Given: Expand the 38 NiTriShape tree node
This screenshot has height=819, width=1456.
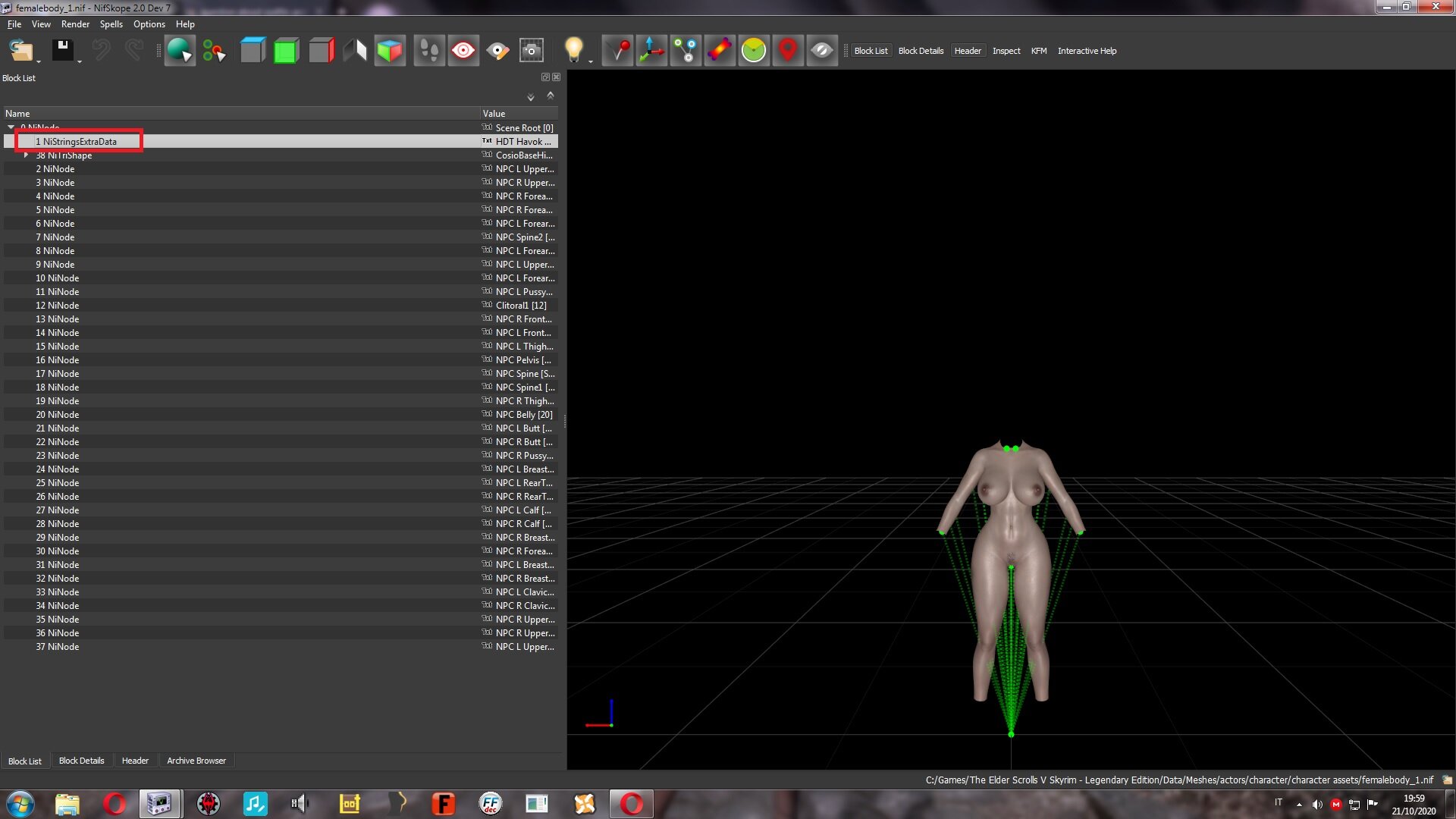Looking at the screenshot, I should pos(26,155).
